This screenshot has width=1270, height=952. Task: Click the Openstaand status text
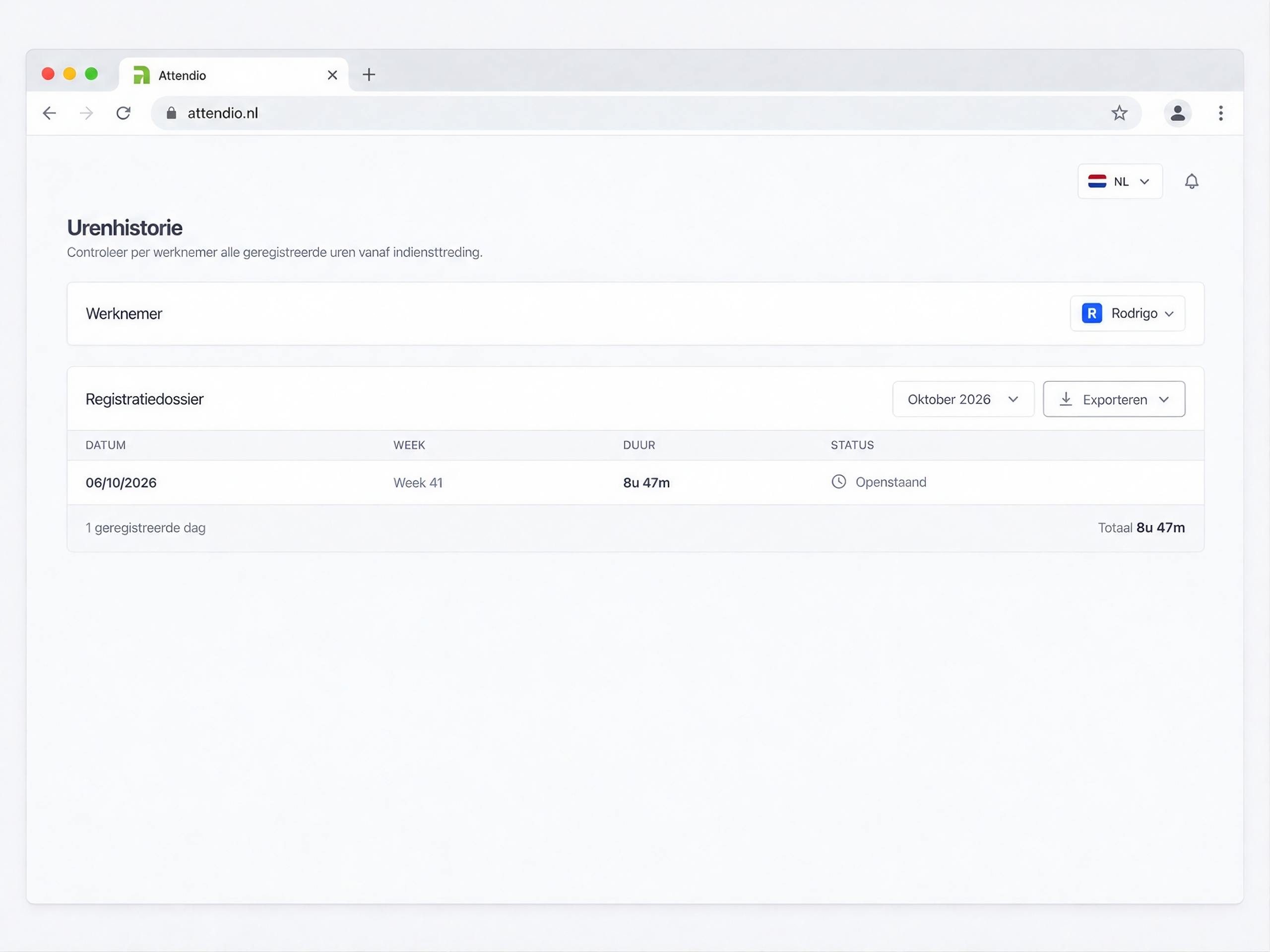click(x=890, y=482)
